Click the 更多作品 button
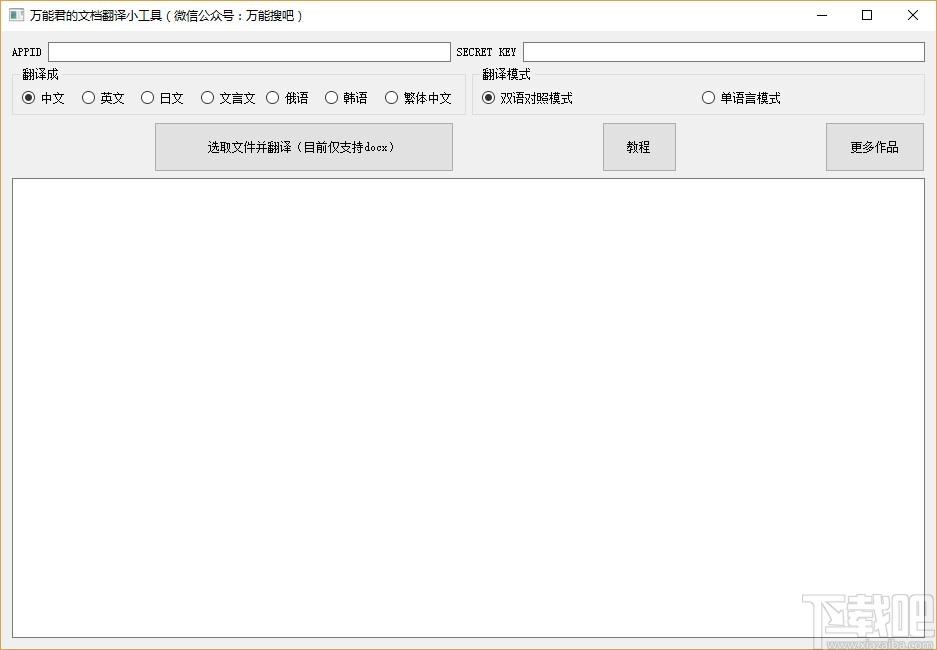The width and height of the screenshot is (937, 650). (874, 146)
